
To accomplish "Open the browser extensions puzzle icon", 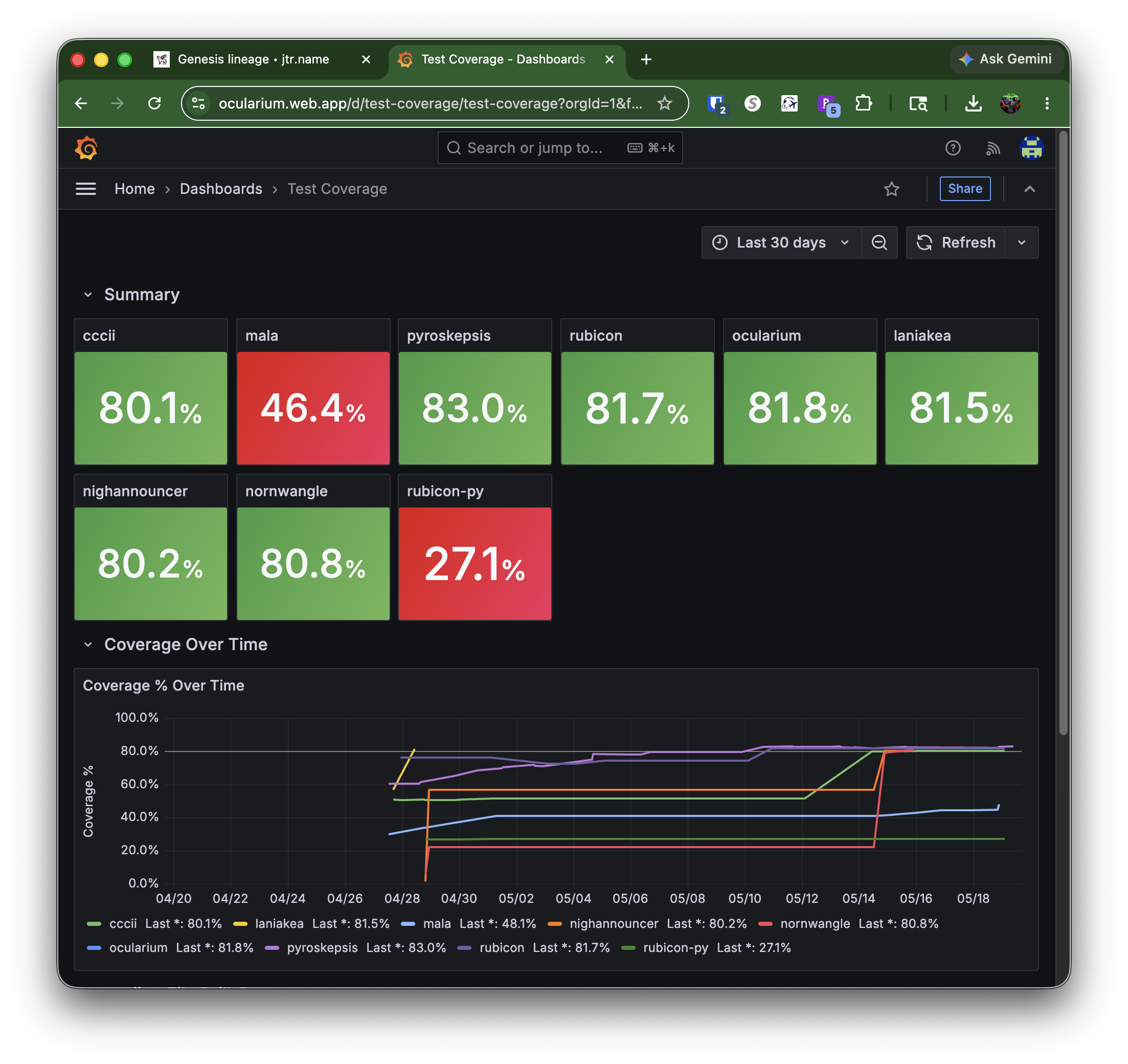I will coord(863,103).
